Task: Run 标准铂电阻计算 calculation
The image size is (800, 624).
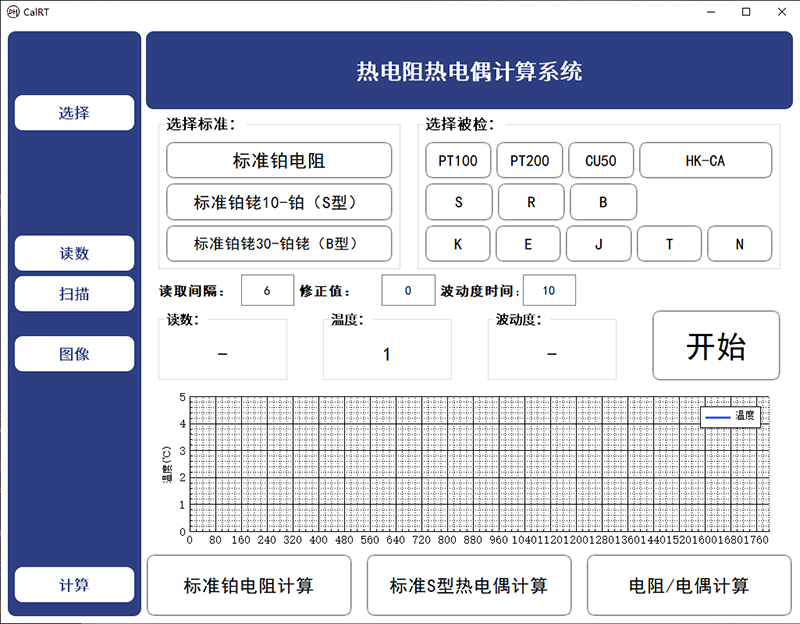Action: click(249, 585)
